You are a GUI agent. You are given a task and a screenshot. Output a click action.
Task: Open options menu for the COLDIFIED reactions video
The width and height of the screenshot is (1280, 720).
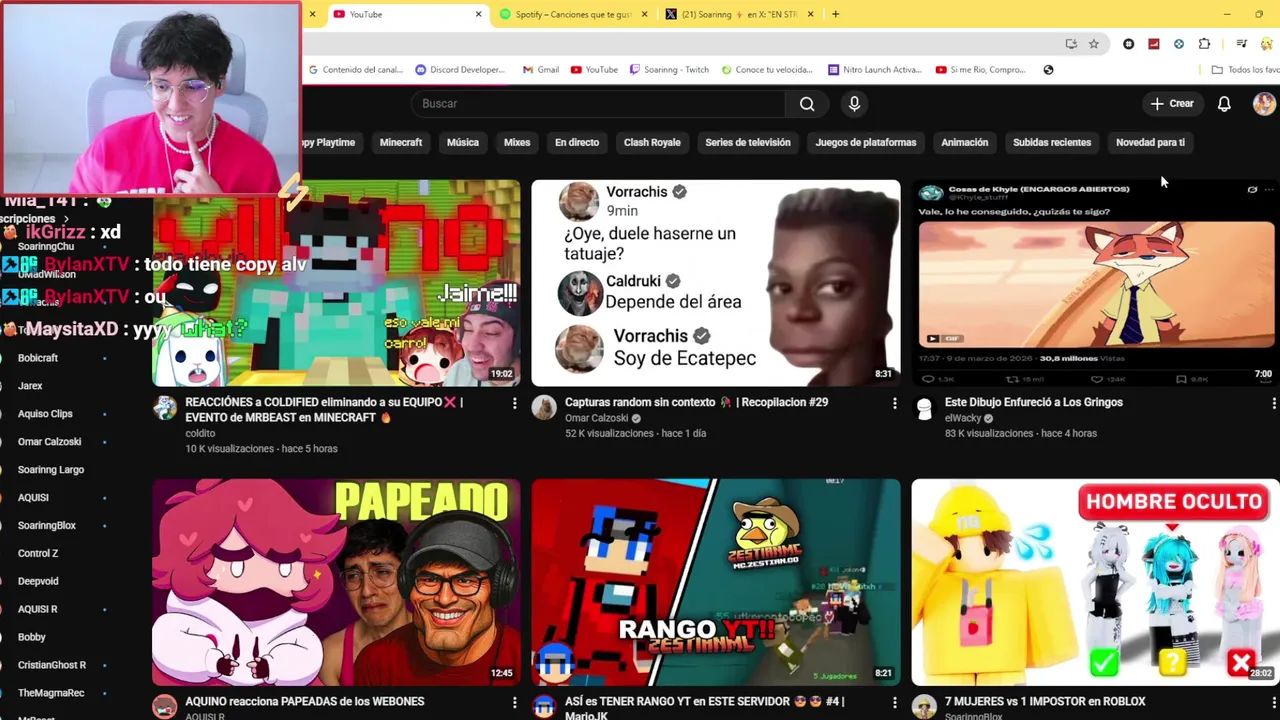[x=515, y=403]
